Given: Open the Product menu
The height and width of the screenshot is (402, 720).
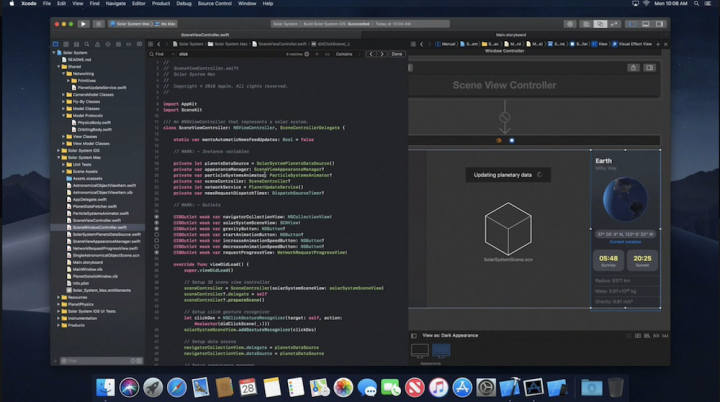Looking at the screenshot, I should point(161,3).
